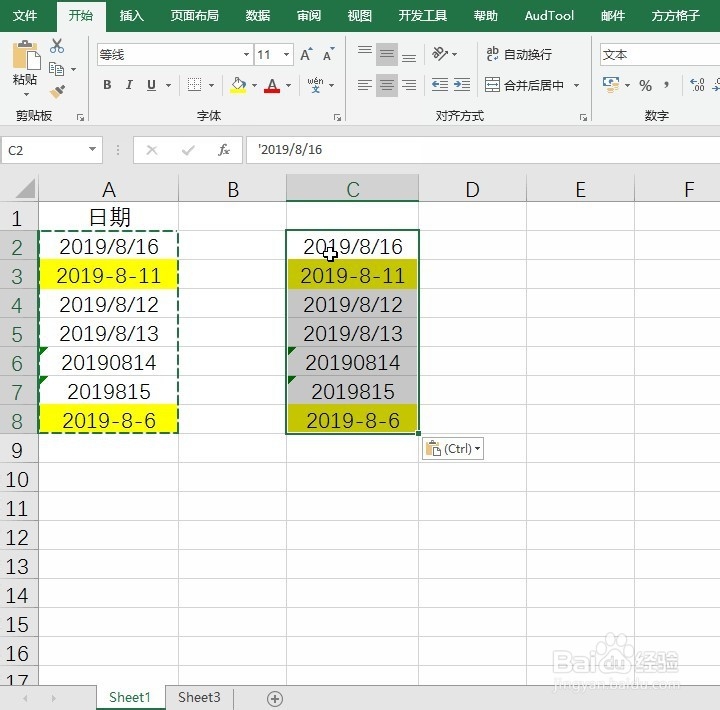Open the font name 等线 dropdown
Viewport: 720px width, 710px height.
point(247,55)
